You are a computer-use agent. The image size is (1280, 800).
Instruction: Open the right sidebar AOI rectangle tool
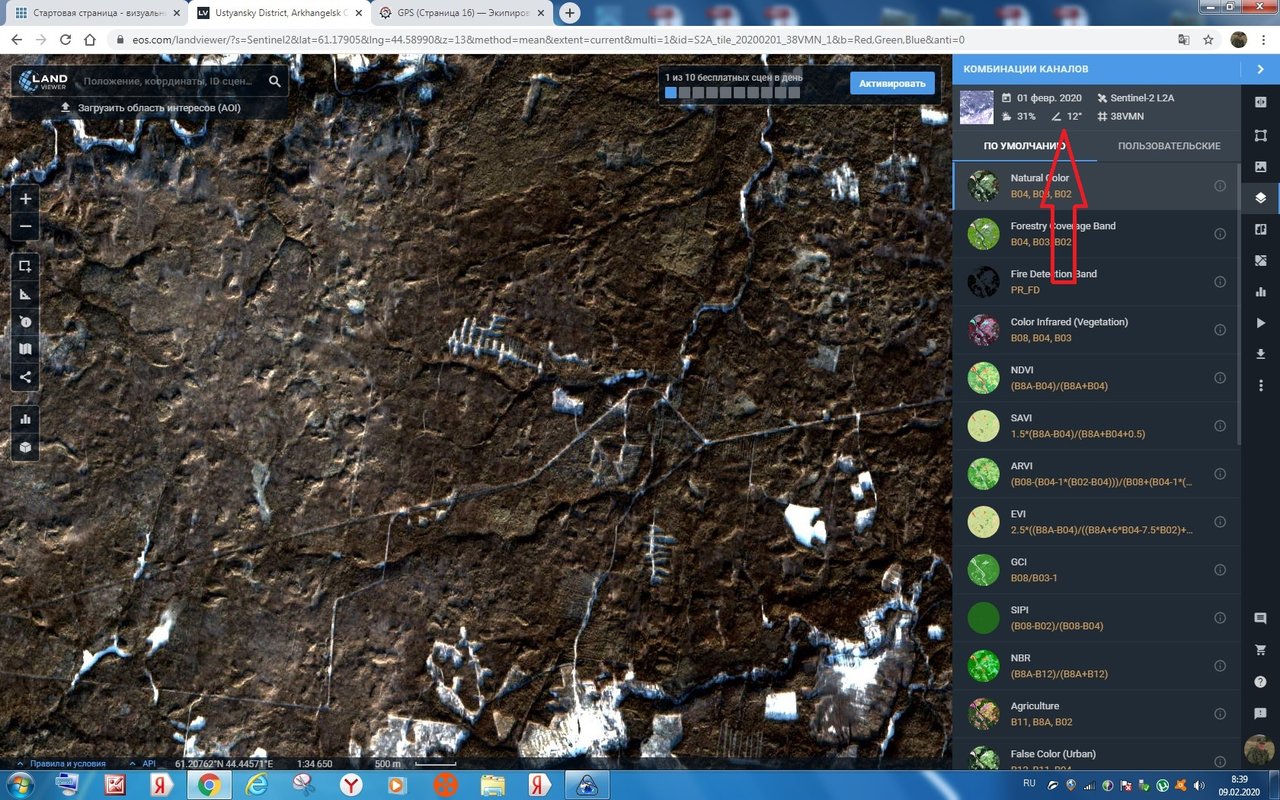coord(1260,134)
